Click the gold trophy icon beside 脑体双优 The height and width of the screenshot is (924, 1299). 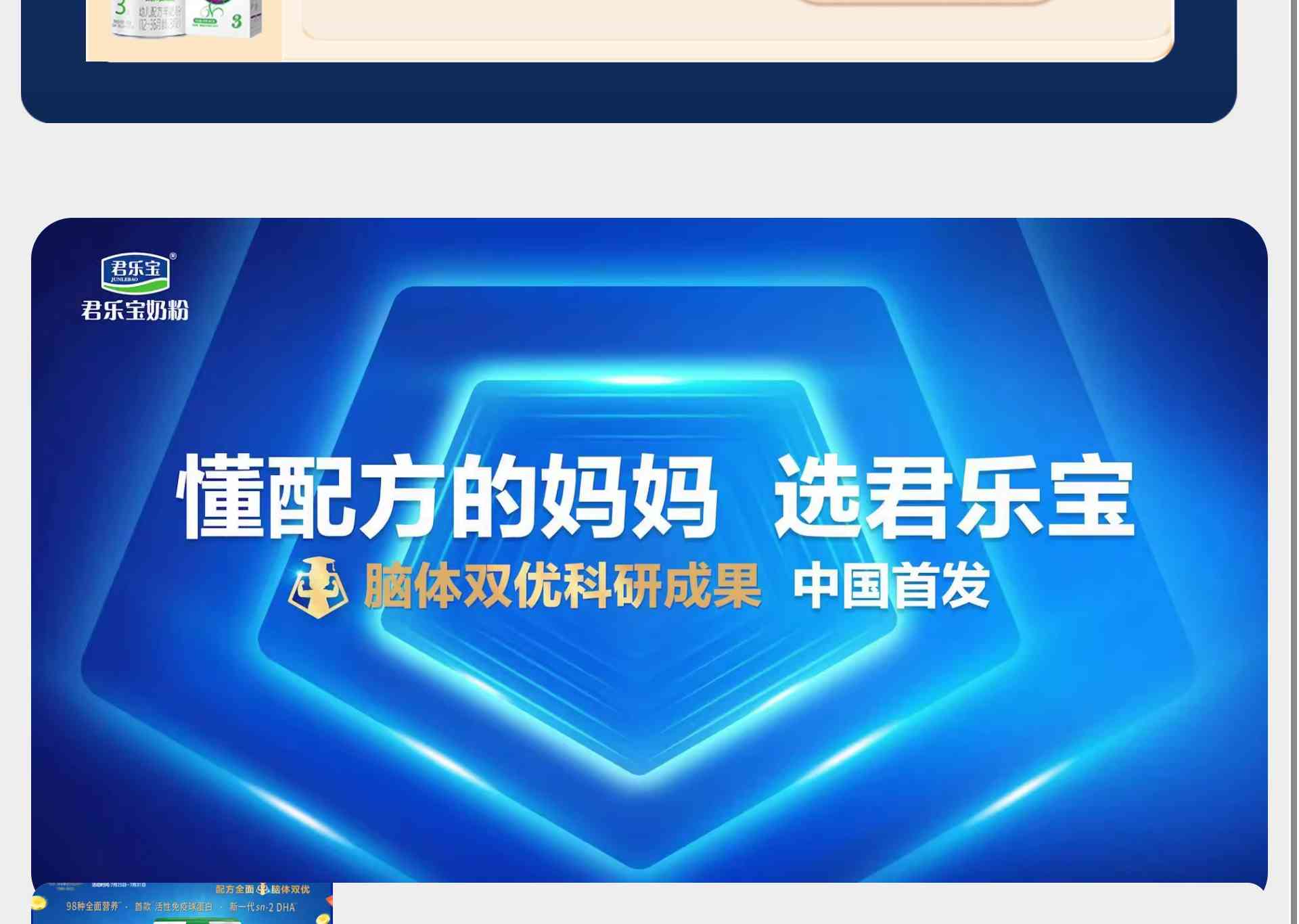(x=318, y=587)
